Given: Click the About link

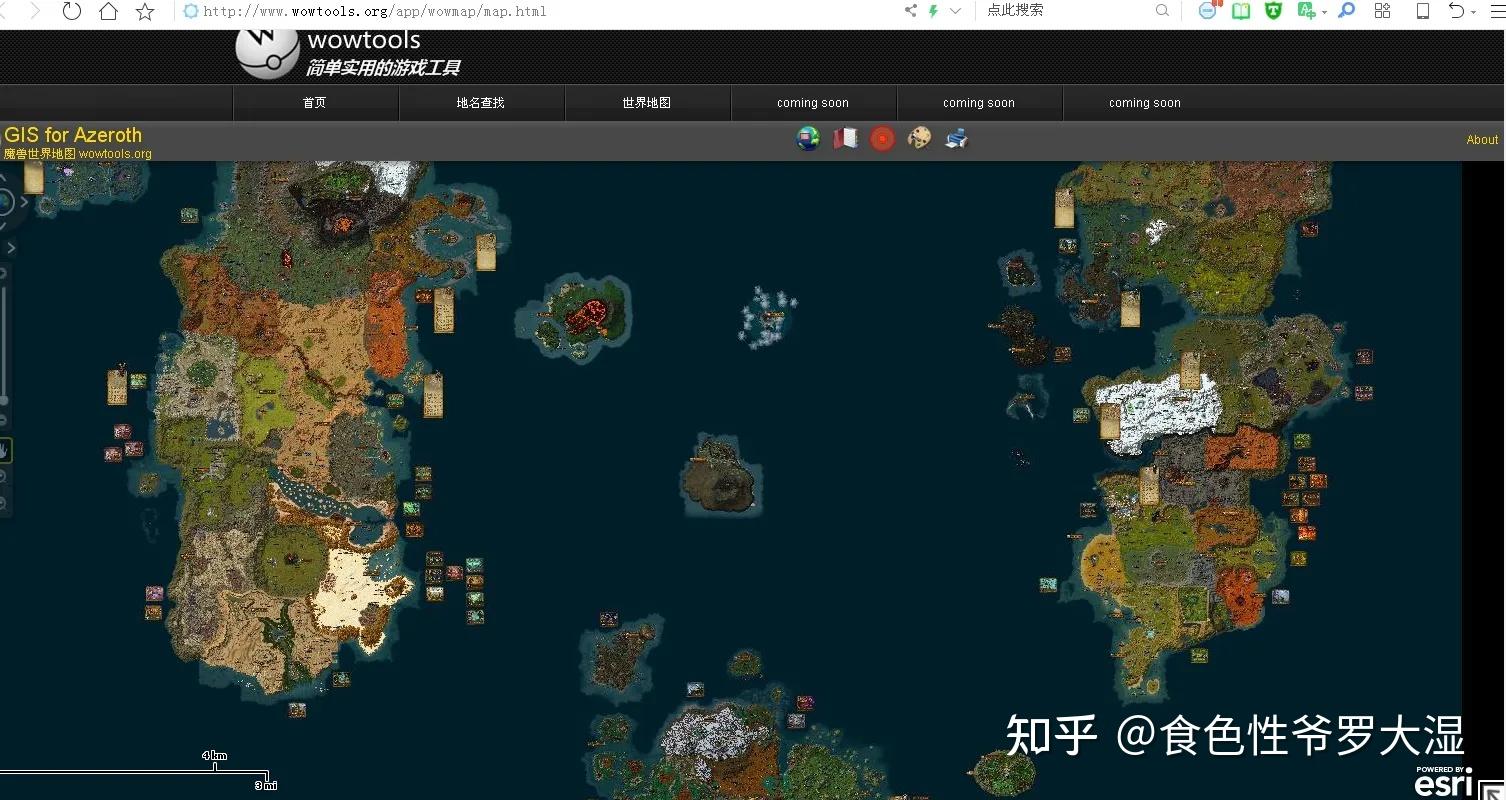Looking at the screenshot, I should (1482, 140).
